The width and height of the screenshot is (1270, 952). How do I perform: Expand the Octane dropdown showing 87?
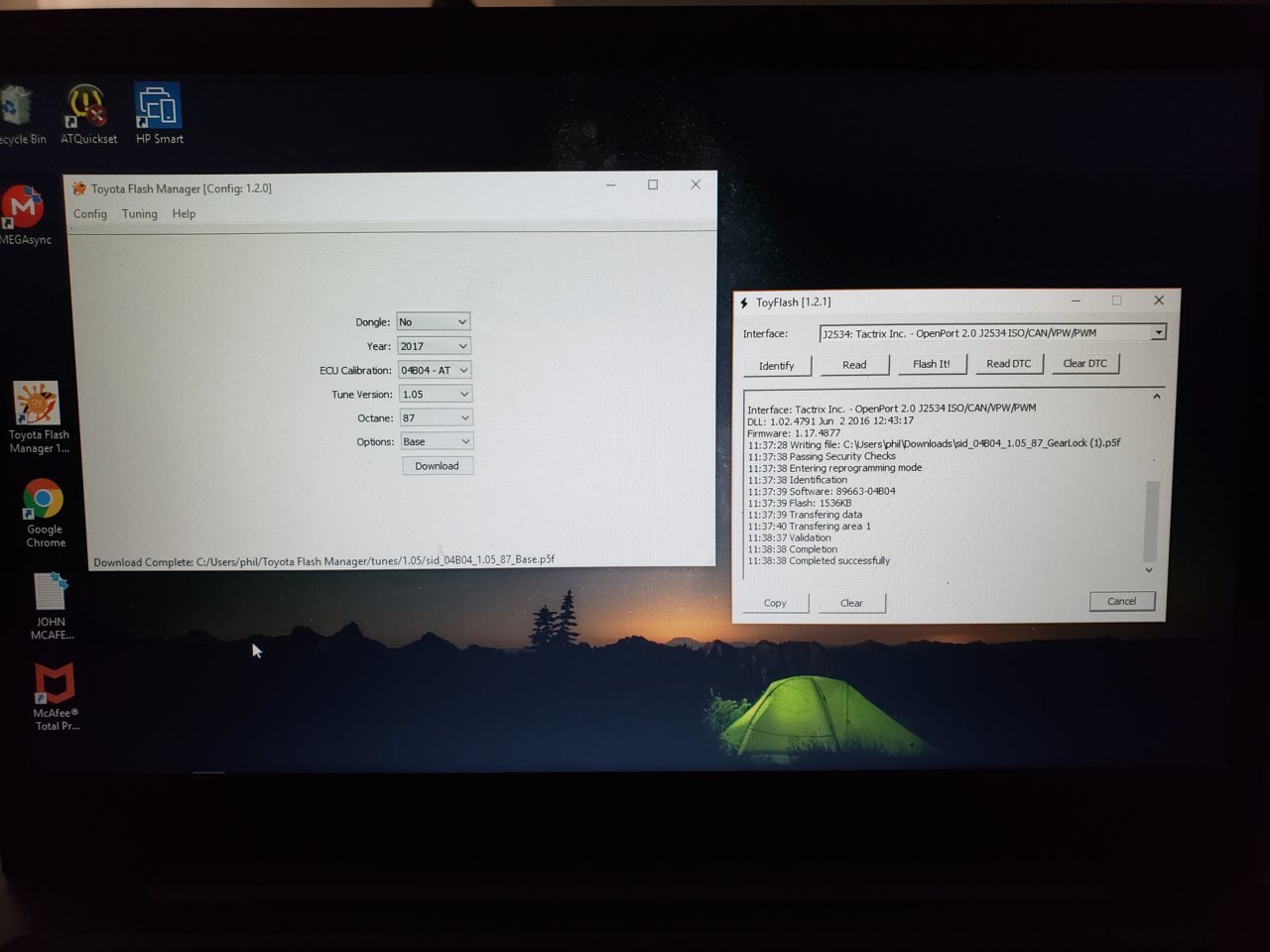coord(436,417)
